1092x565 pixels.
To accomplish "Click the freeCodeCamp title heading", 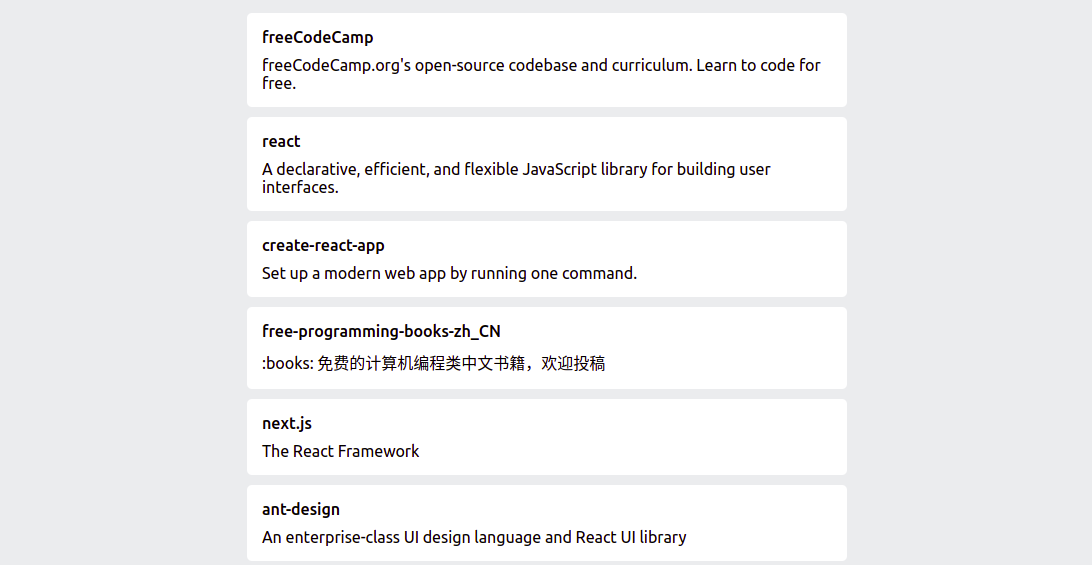I will 318,38.
